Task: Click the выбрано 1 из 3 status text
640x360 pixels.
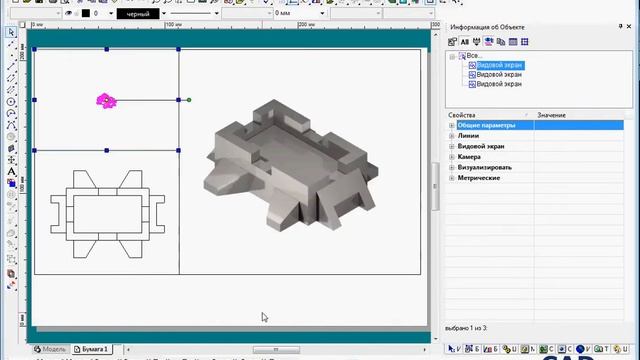Action: (x=466, y=328)
